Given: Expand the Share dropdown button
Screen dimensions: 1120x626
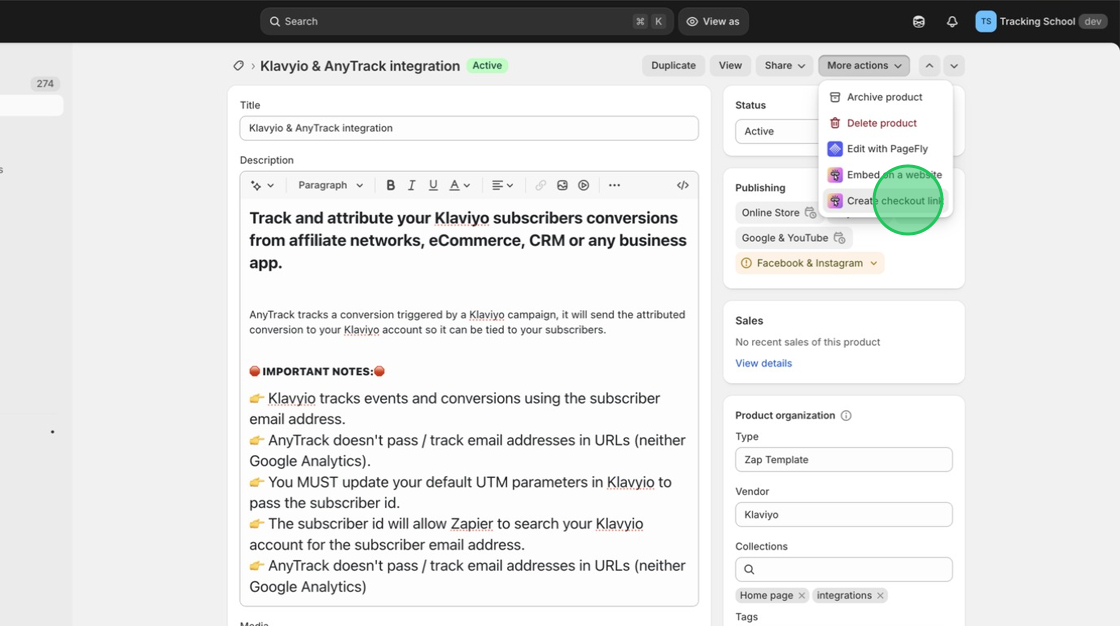Looking at the screenshot, I should tap(784, 66).
